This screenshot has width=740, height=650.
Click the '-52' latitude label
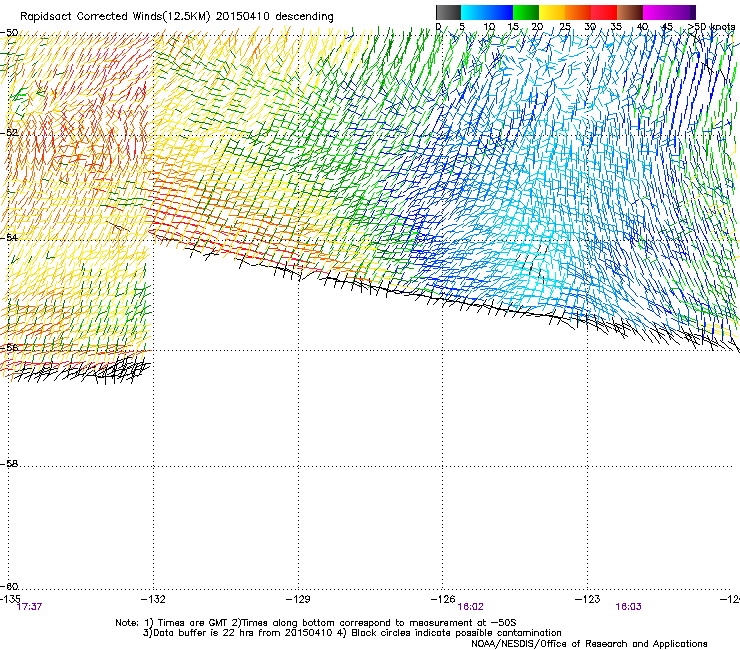pos(9,133)
